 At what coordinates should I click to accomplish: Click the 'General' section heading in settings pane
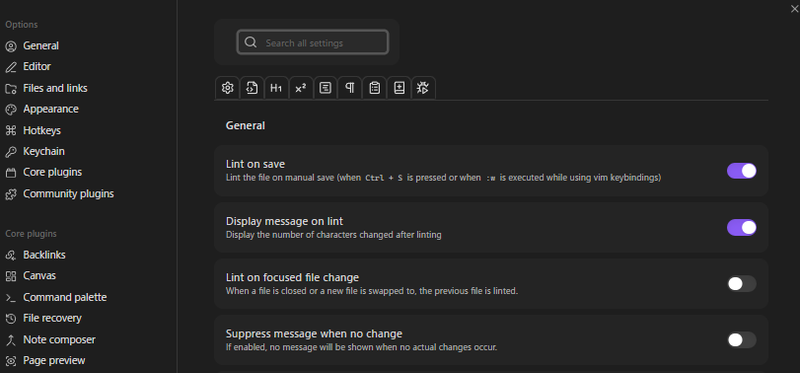click(x=245, y=126)
